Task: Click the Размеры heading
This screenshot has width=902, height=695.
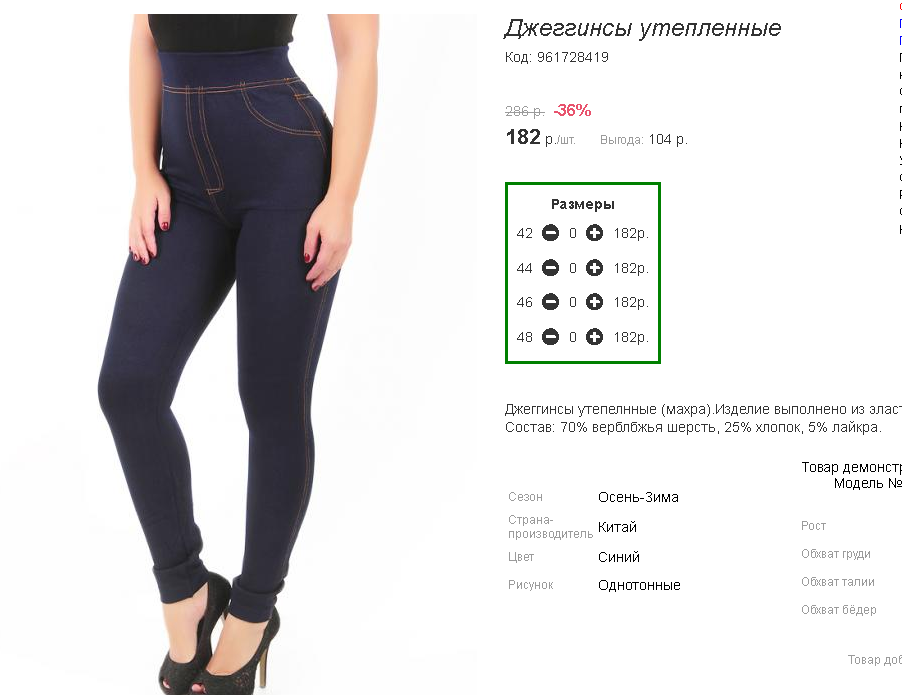Action: point(583,204)
